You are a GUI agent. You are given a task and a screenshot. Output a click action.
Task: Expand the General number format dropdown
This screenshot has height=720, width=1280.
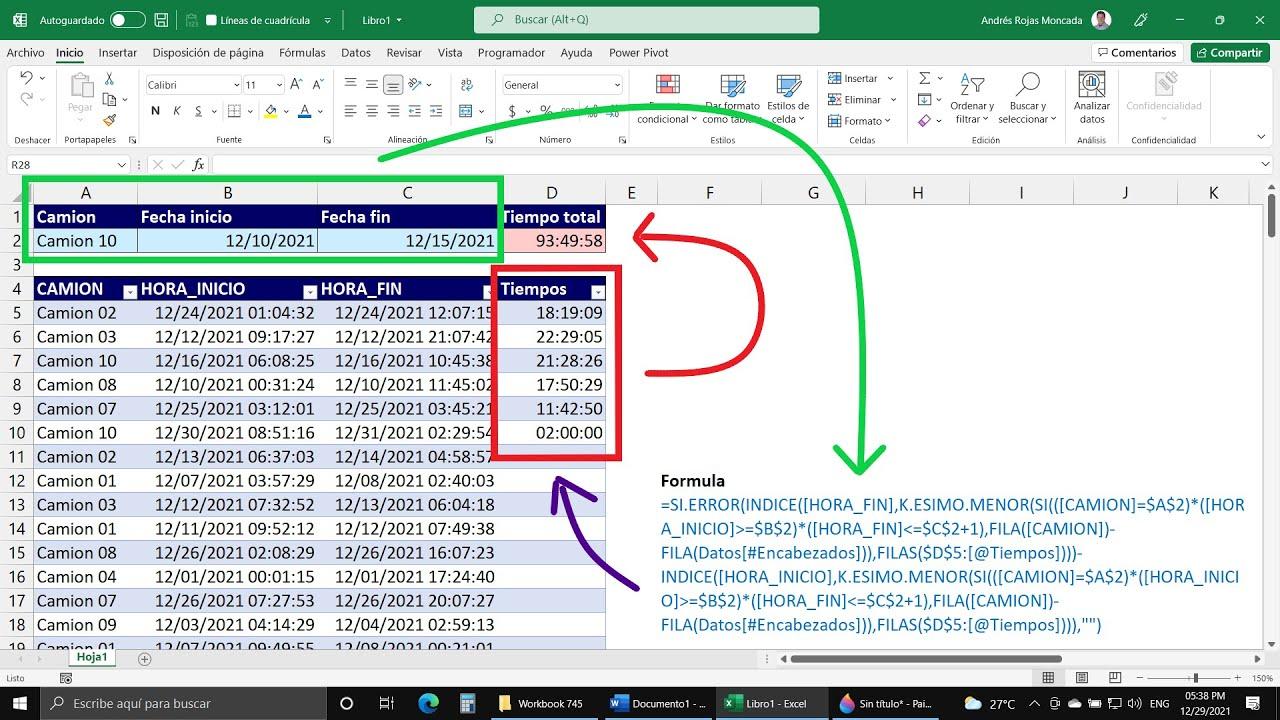pyautogui.click(x=616, y=84)
